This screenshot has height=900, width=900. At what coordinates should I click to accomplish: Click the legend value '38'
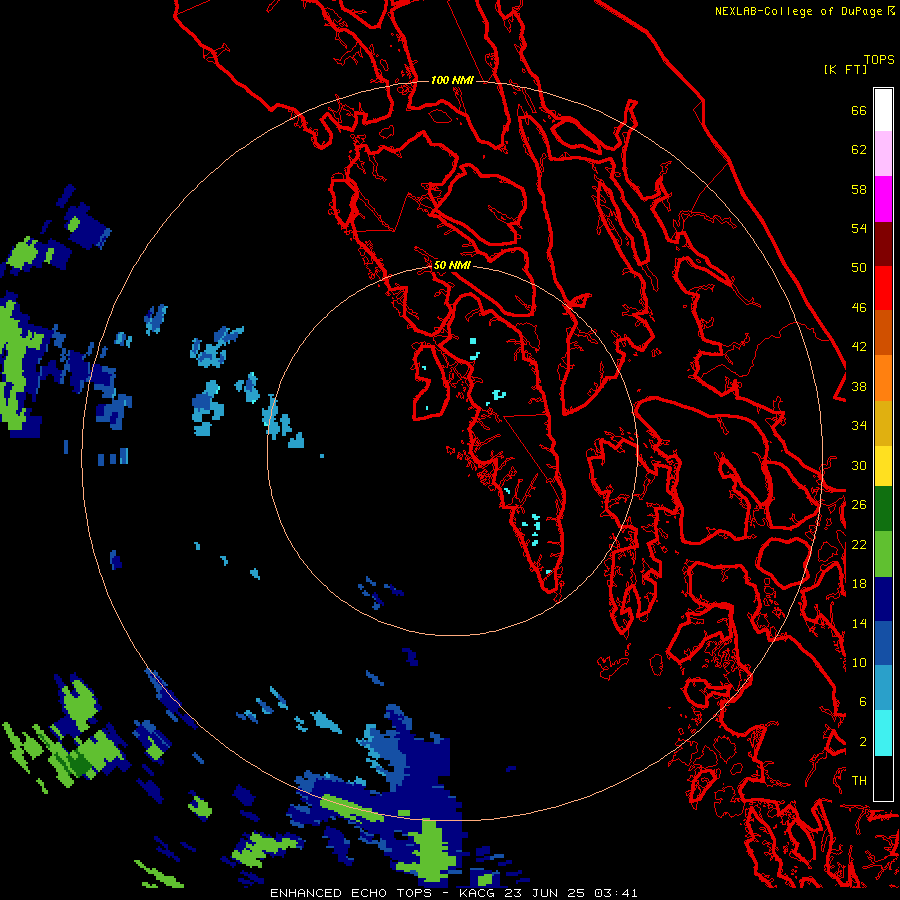point(859,387)
